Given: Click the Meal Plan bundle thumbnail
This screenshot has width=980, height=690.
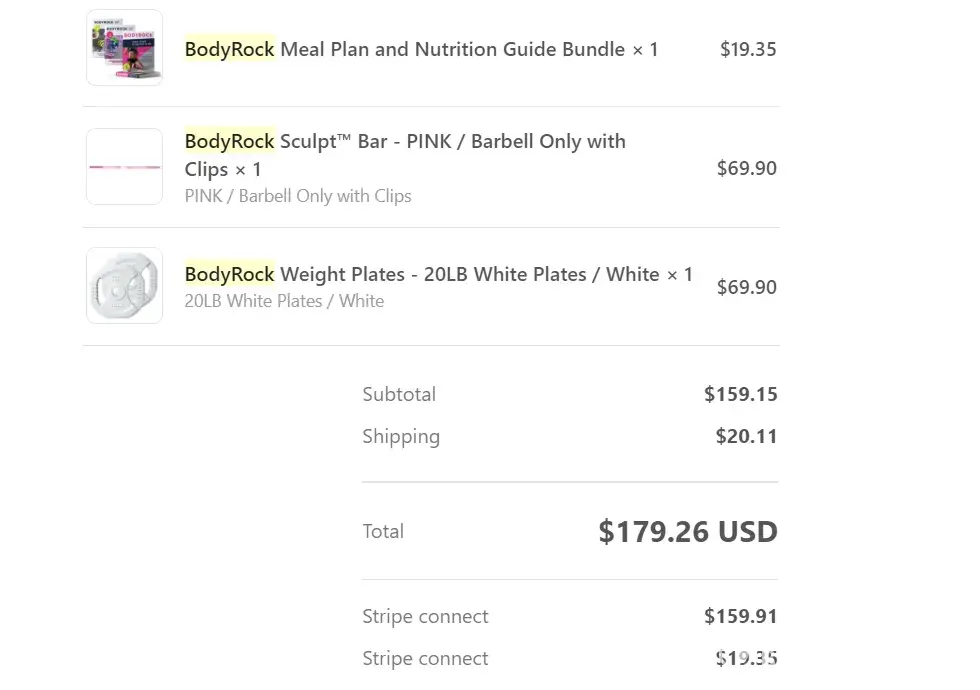Looking at the screenshot, I should [124, 48].
